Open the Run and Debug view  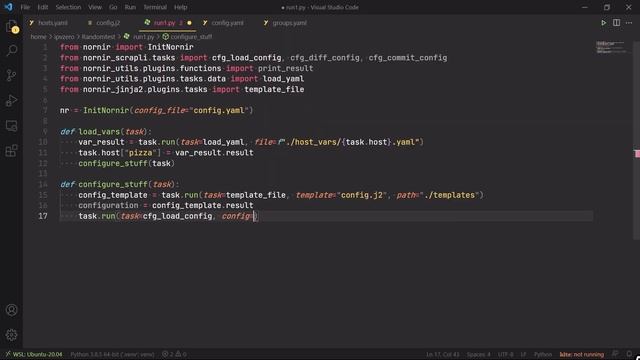pyautogui.click(x=11, y=100)
